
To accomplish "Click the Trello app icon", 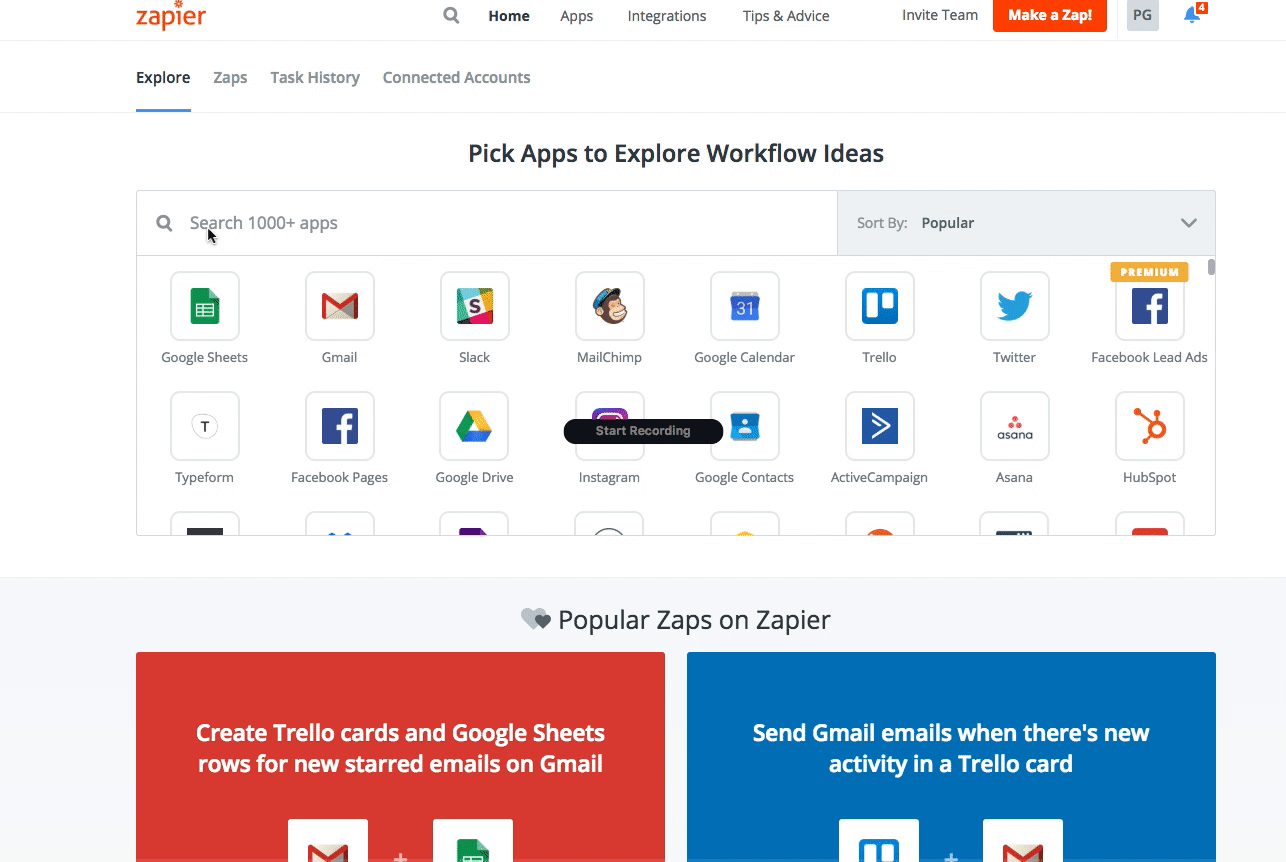I will pos(879,306).
